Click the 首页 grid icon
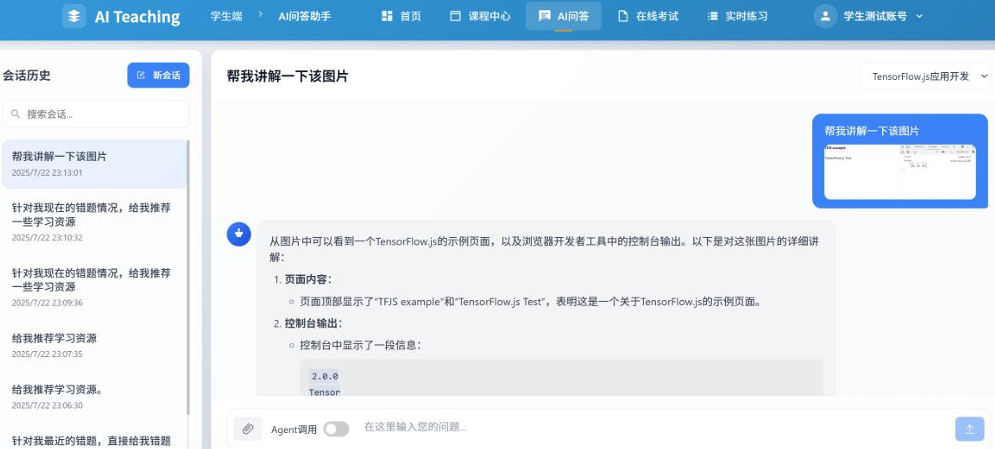Image resolution: width=995 pixels, height=449 pixels. tap(386, 16)
